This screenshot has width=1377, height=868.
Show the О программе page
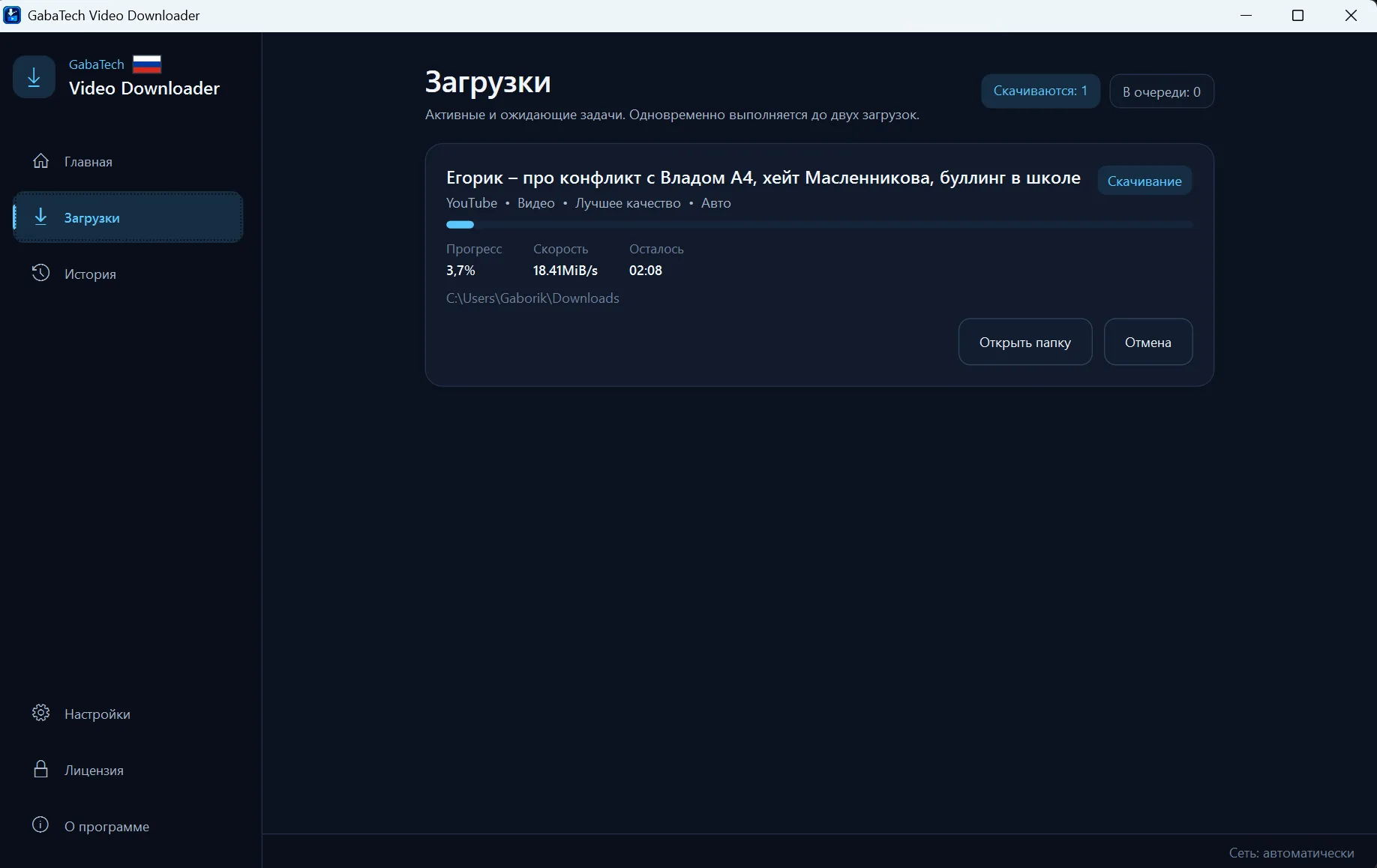(x=127, y=826)
